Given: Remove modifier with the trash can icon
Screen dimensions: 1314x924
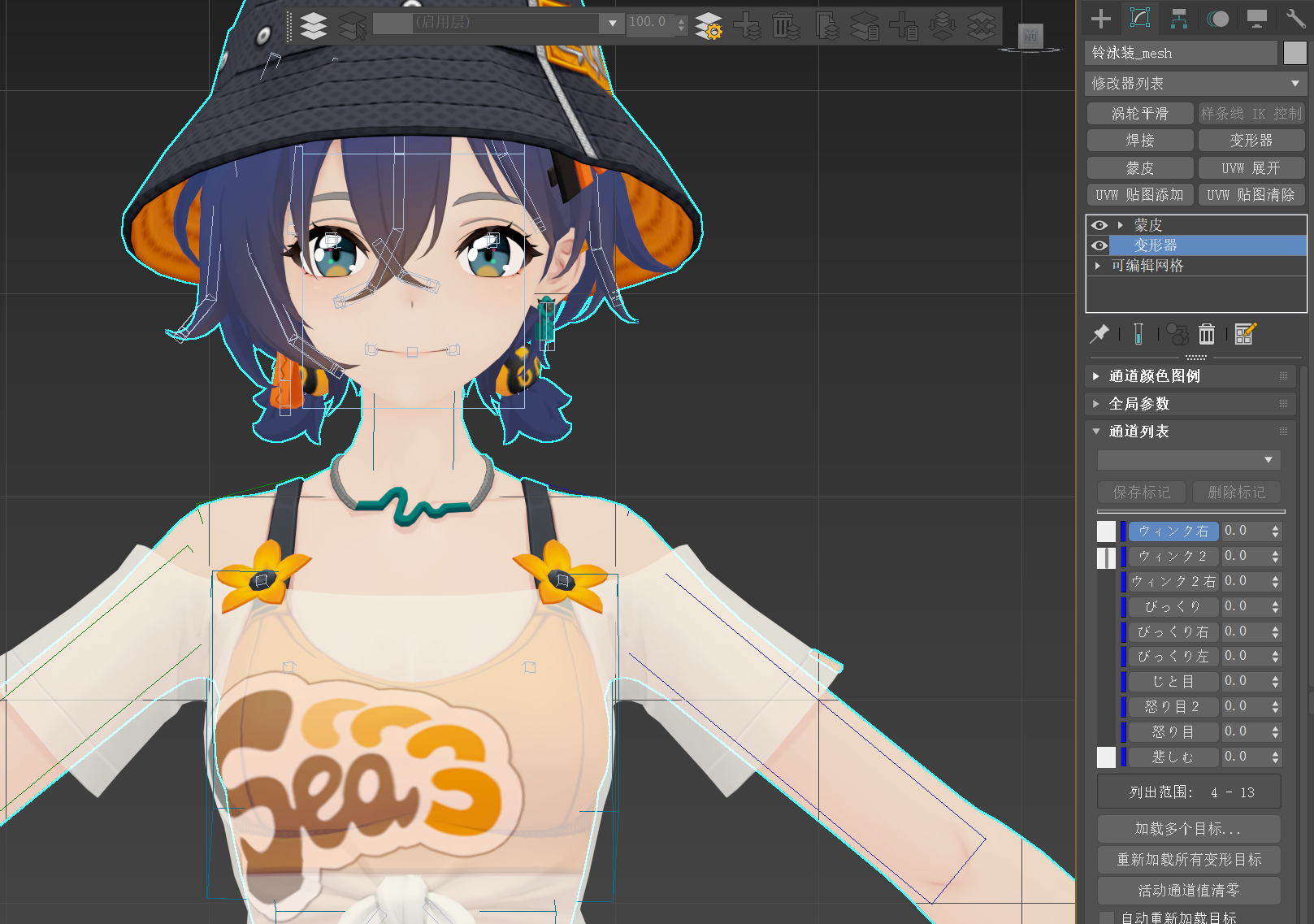Looking at the screenshot, I should [x=1207, y=333].
